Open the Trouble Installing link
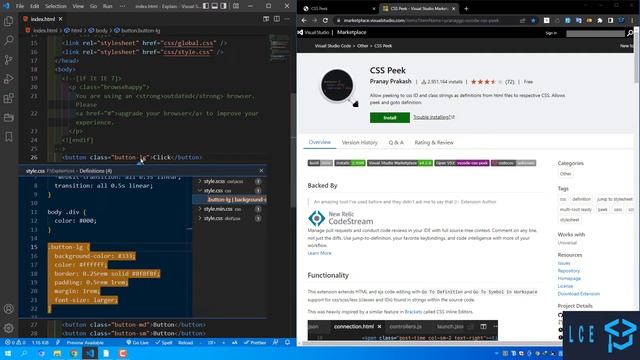Image resolution: width=640 pixels, height=360 pixels. (x=433, y=117)
